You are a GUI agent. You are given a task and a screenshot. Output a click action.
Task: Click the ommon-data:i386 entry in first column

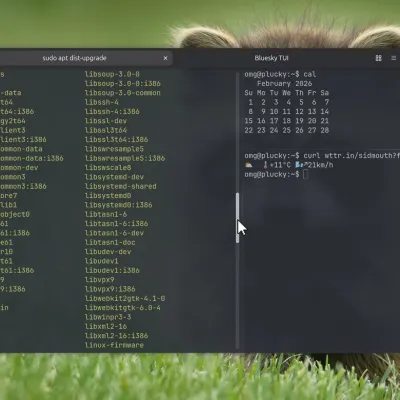[32, 158]
